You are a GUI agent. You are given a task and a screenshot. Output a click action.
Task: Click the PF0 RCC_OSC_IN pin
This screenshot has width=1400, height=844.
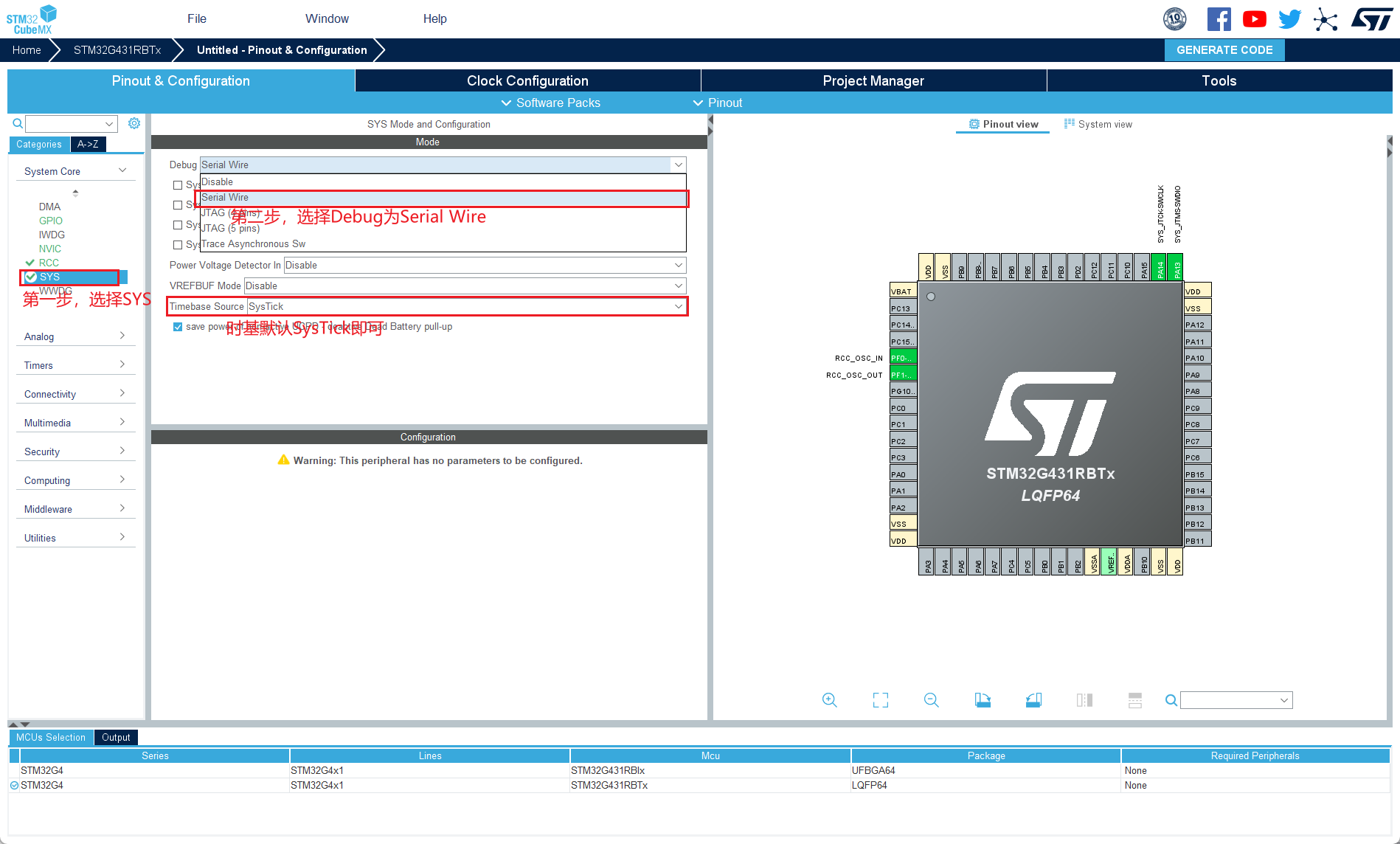tap(903, 358)
